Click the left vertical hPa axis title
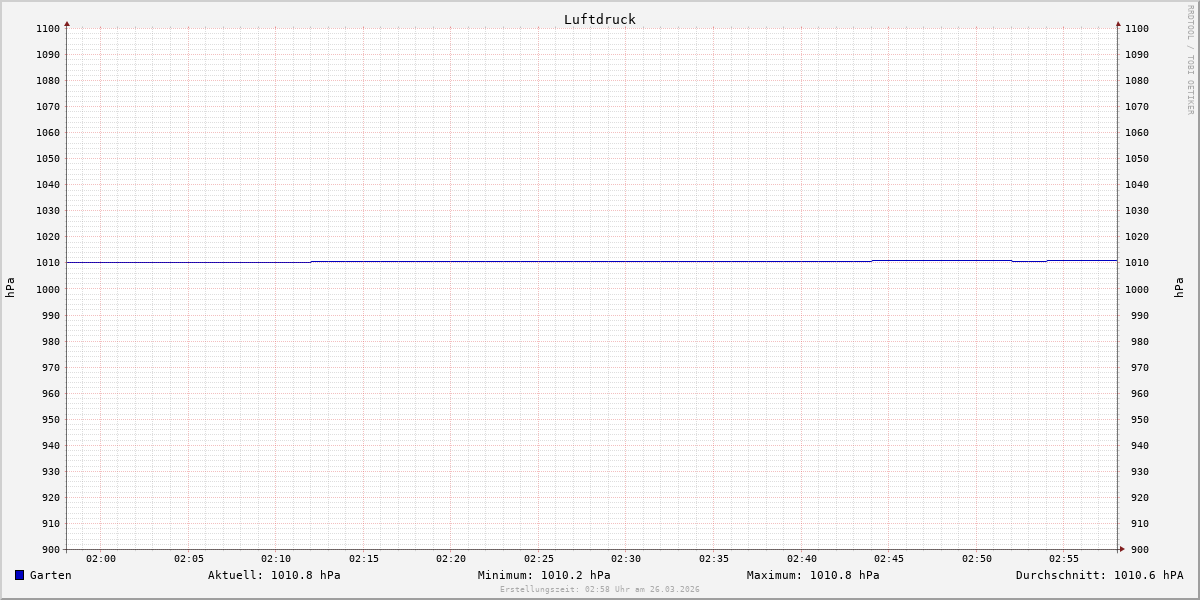The height and width of the screenshot is (600, 1200). click(x=10, y=288)
